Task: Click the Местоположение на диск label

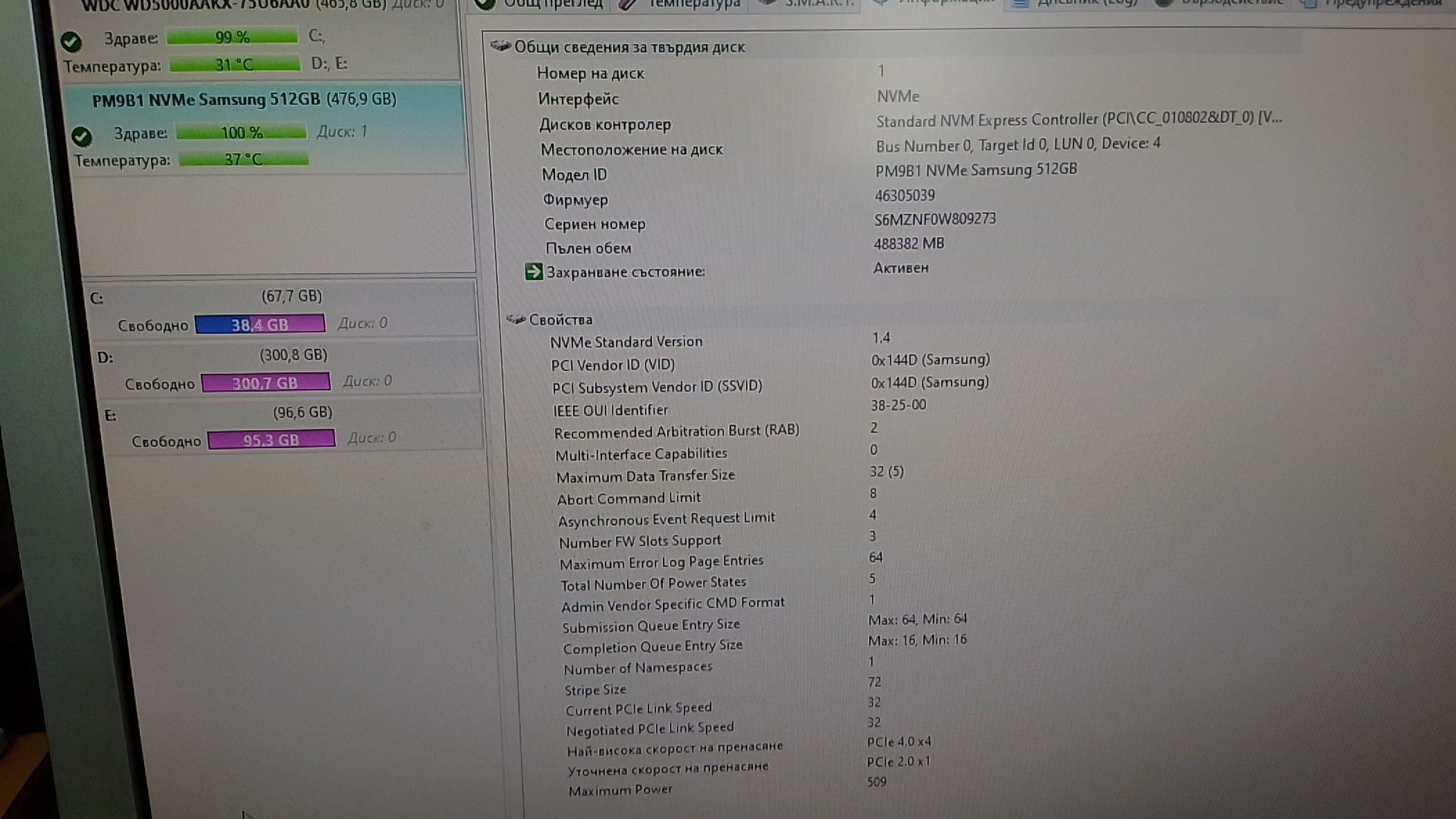Action: 632,149
